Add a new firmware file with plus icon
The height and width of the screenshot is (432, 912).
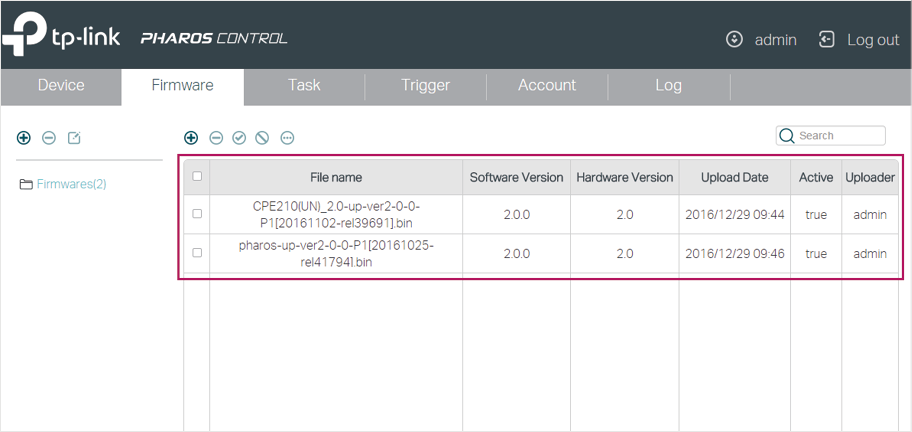[x=191, y=138]
